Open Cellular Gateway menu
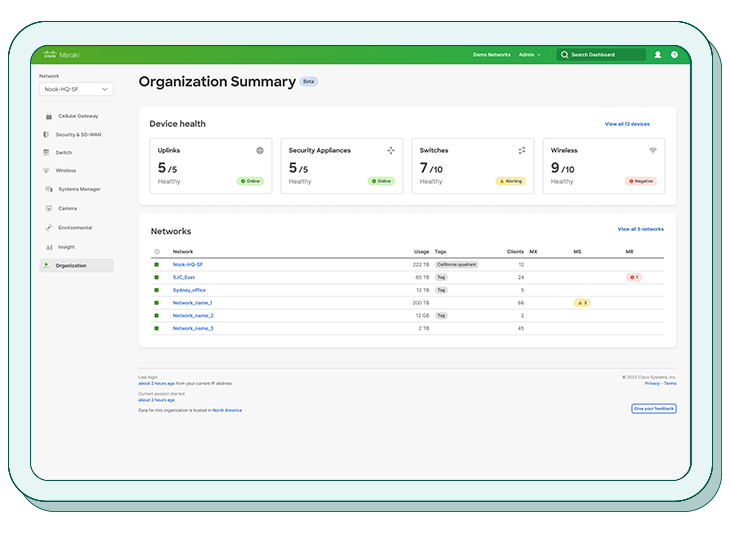Image resolution: width=730 pixels, height=536 pixels. [78, 116]
